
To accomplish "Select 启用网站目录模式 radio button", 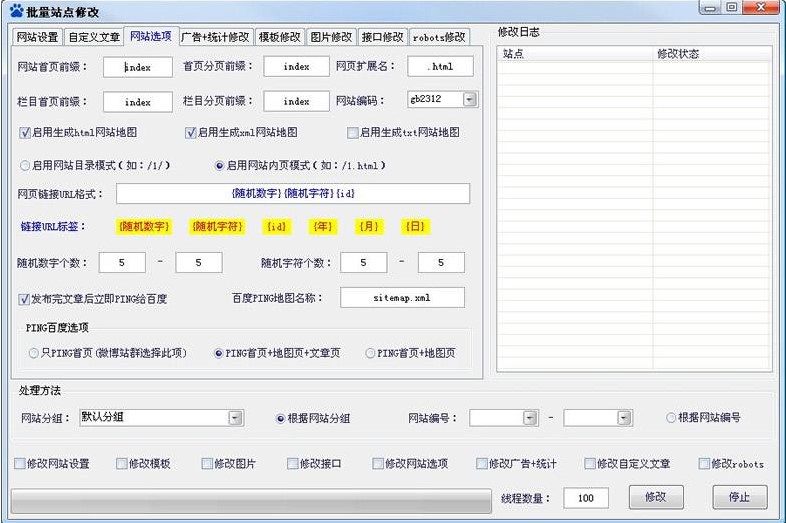I will [x=25, y=165].
